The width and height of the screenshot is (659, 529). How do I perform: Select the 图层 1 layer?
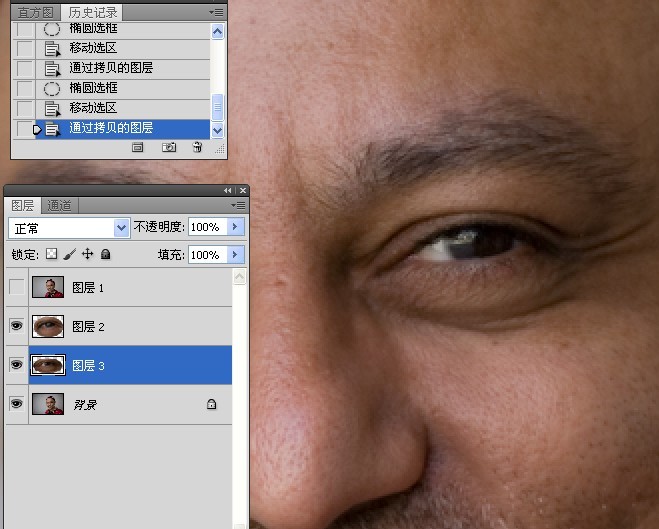pyautogui.click(x=130, y=287)
